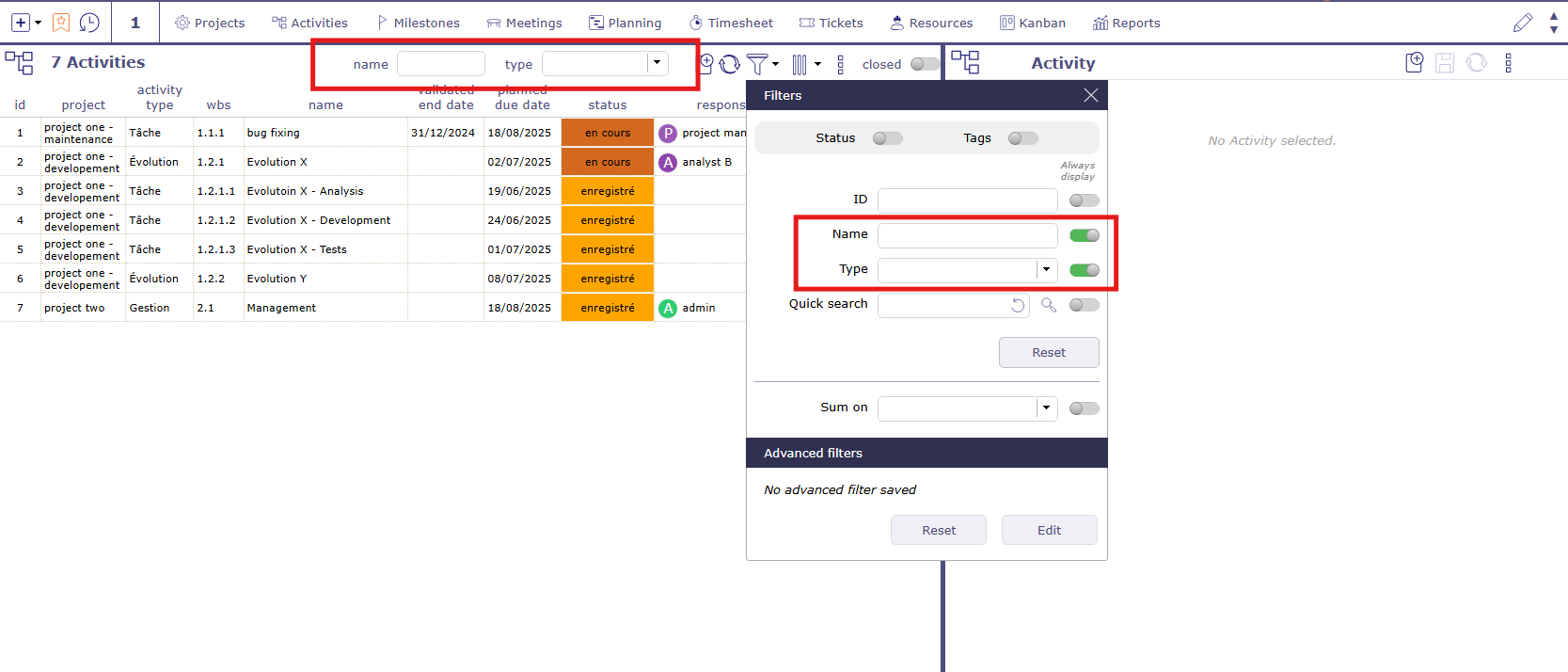Go to the Kanban menu
This screenshot has width=1568, height=672.
(1032, 23)
